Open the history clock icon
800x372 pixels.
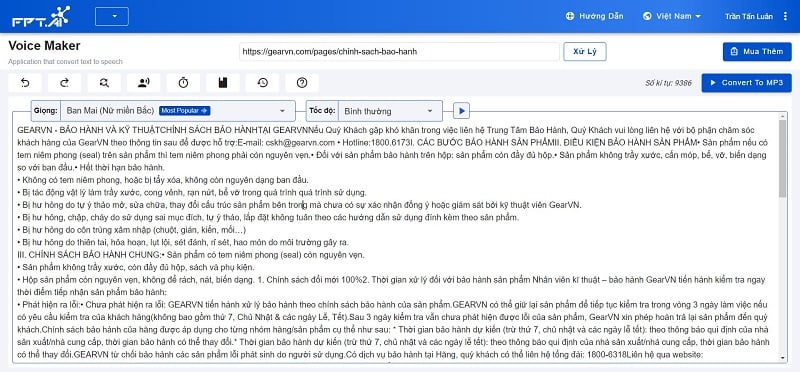(x=262, y=83)
